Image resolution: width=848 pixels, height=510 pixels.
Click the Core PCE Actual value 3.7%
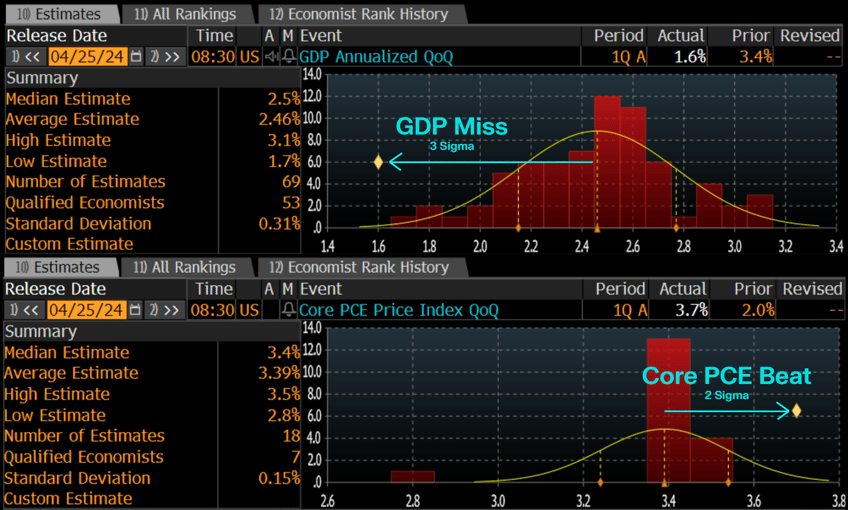pyautogui.click(x=692, y=310)
